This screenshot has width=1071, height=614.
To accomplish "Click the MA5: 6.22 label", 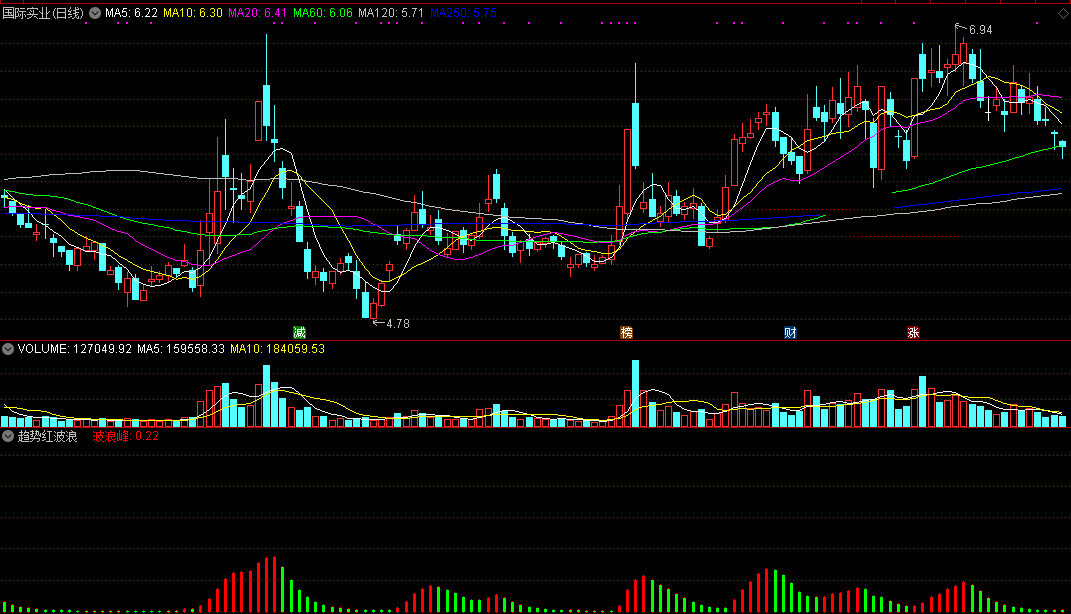I will (x=131, y=13).
